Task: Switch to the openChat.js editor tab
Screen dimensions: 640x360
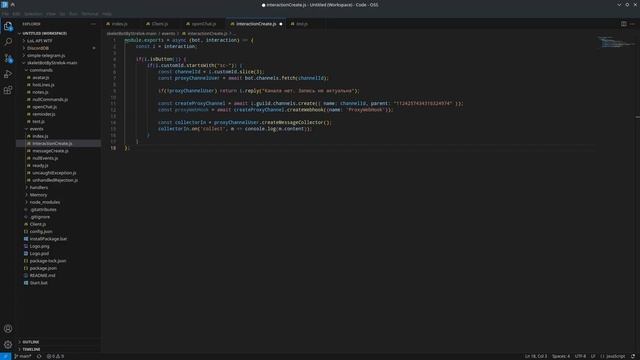Action: click(x=203, y=24)
